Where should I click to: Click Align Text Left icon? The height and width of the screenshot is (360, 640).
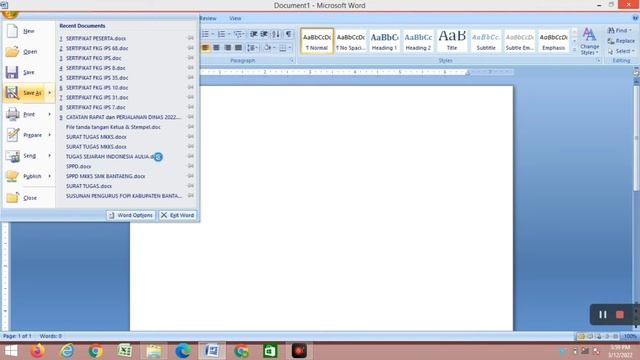(205, 48)
